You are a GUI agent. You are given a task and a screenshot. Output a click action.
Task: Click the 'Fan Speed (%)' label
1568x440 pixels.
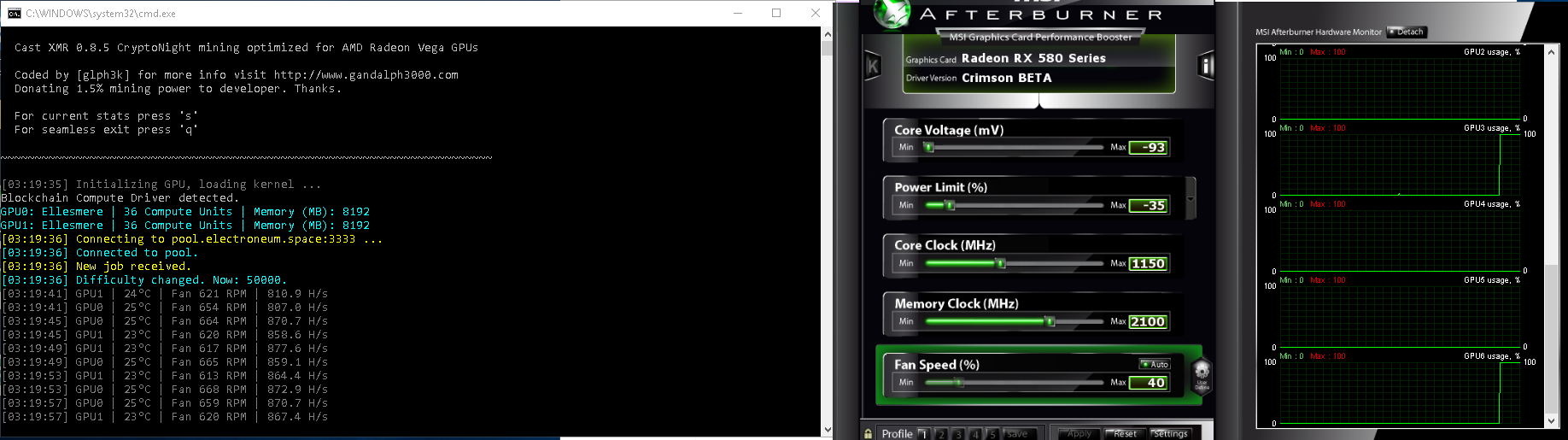(x=937, y=365)
